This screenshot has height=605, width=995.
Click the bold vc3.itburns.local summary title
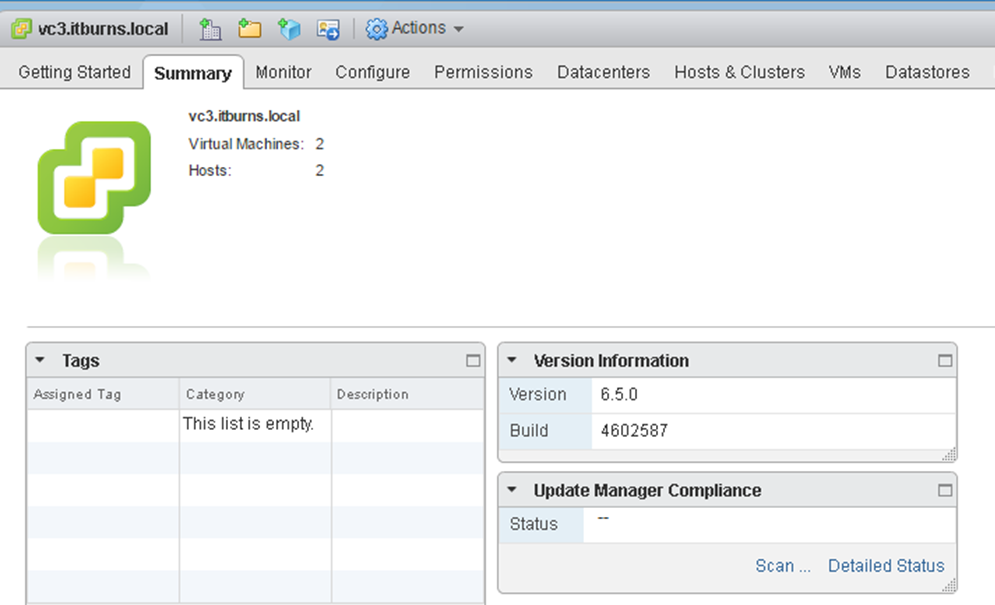click(244, 116)
